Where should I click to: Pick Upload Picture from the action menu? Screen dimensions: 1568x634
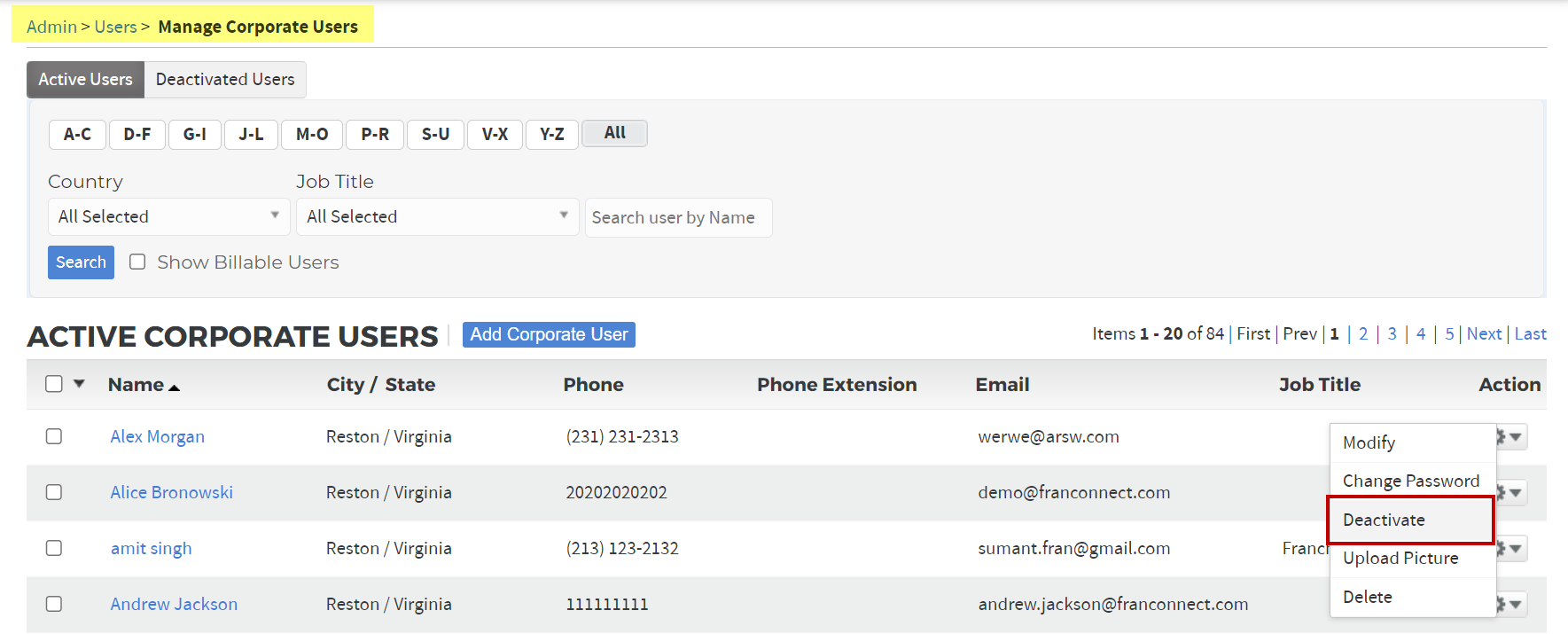[1400, 558]
